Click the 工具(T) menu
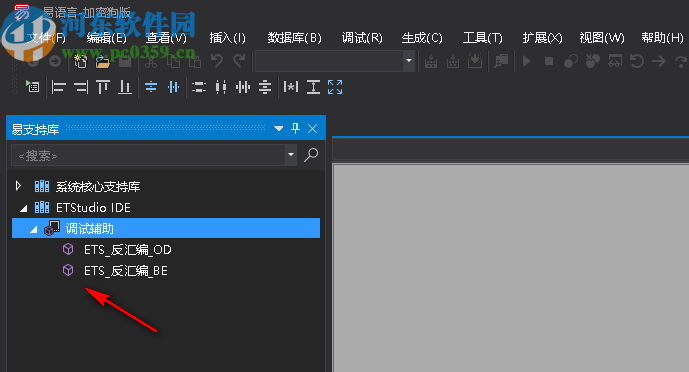Image resolution: width=689 pixels, height=372 pixels. click(482, 38)
